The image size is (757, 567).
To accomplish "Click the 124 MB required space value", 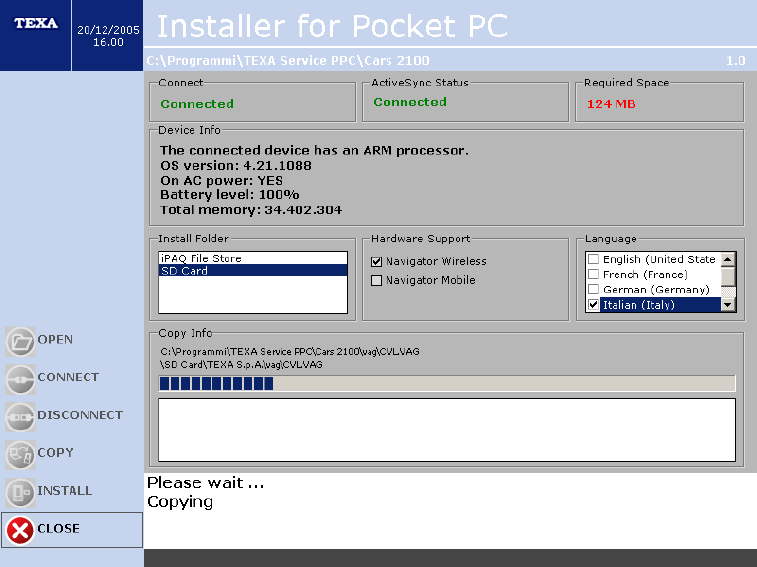I will coord(611,104).
